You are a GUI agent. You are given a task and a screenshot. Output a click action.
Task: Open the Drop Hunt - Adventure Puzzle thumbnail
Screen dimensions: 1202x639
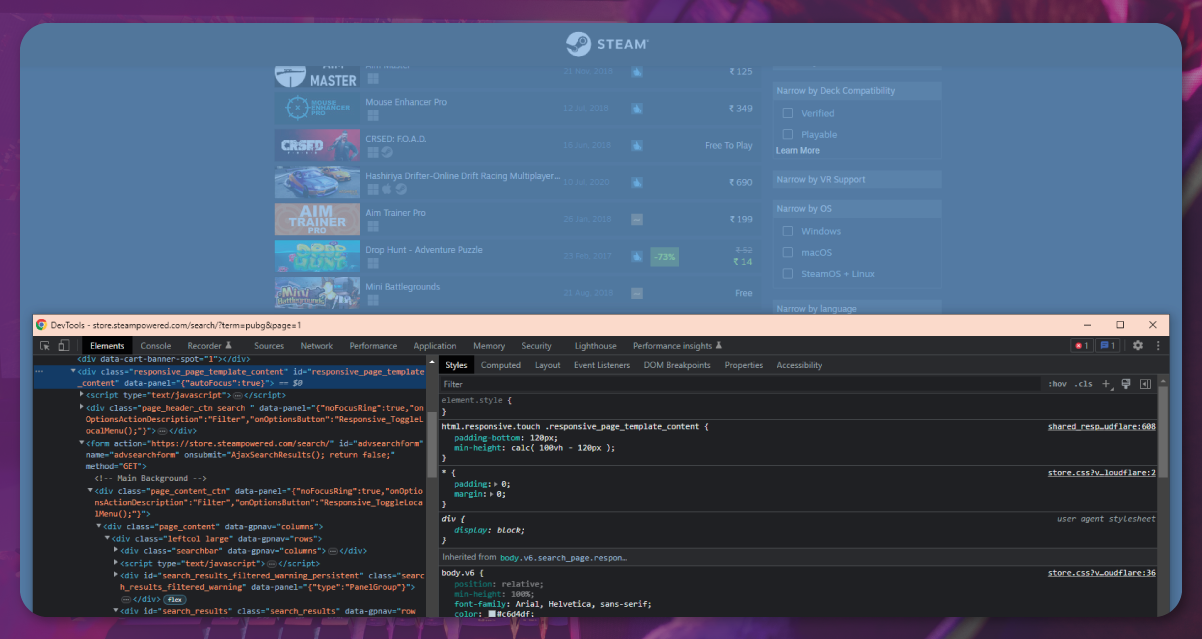317,256
